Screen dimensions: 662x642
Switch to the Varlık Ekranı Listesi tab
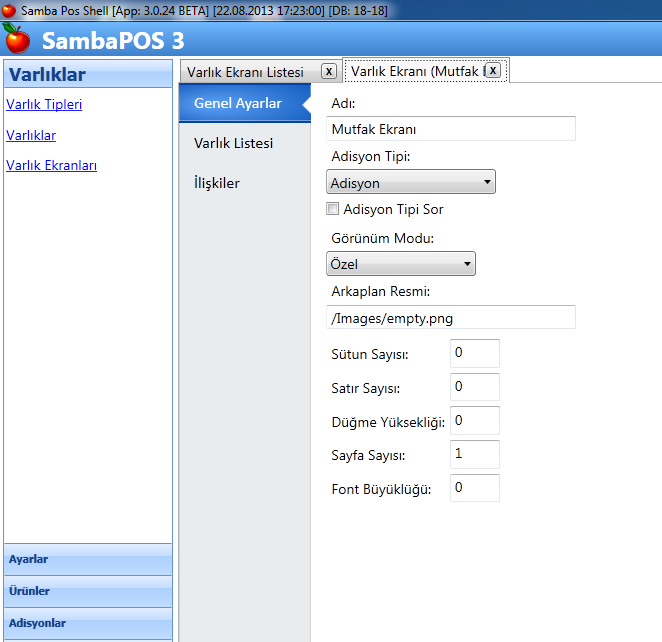pyautogui.click(x=246, y=72)
